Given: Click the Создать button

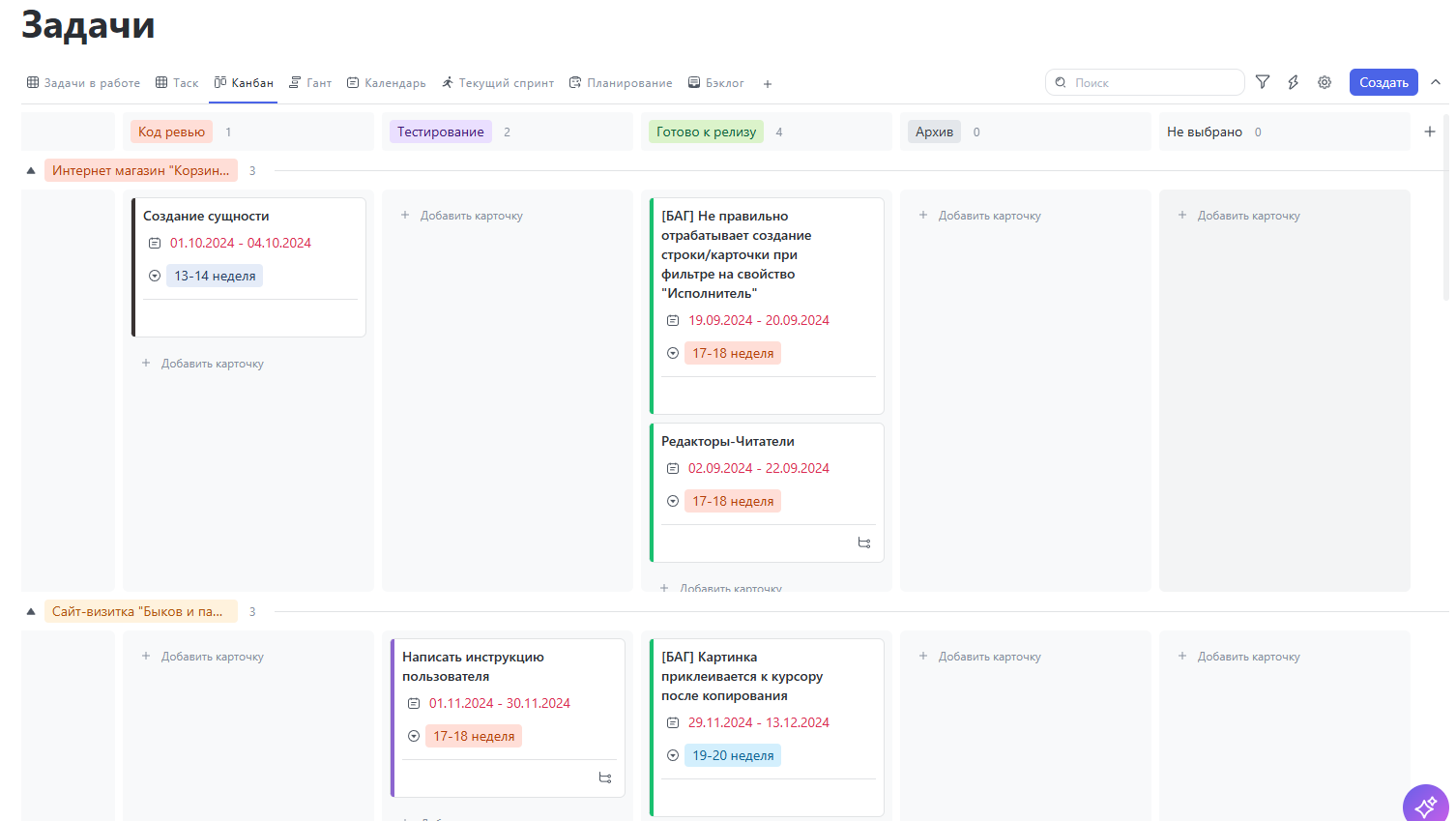Looking at the screenshot, I should 1383,82.
